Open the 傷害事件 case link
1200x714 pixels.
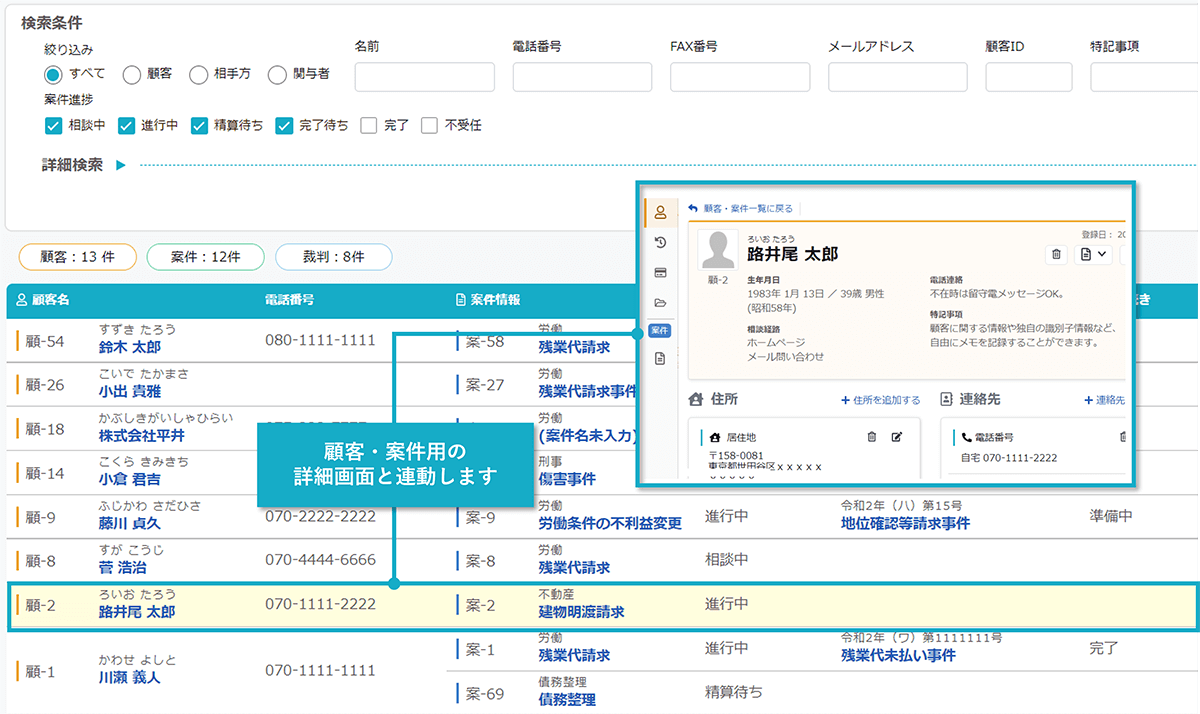(x=567, y=479)
